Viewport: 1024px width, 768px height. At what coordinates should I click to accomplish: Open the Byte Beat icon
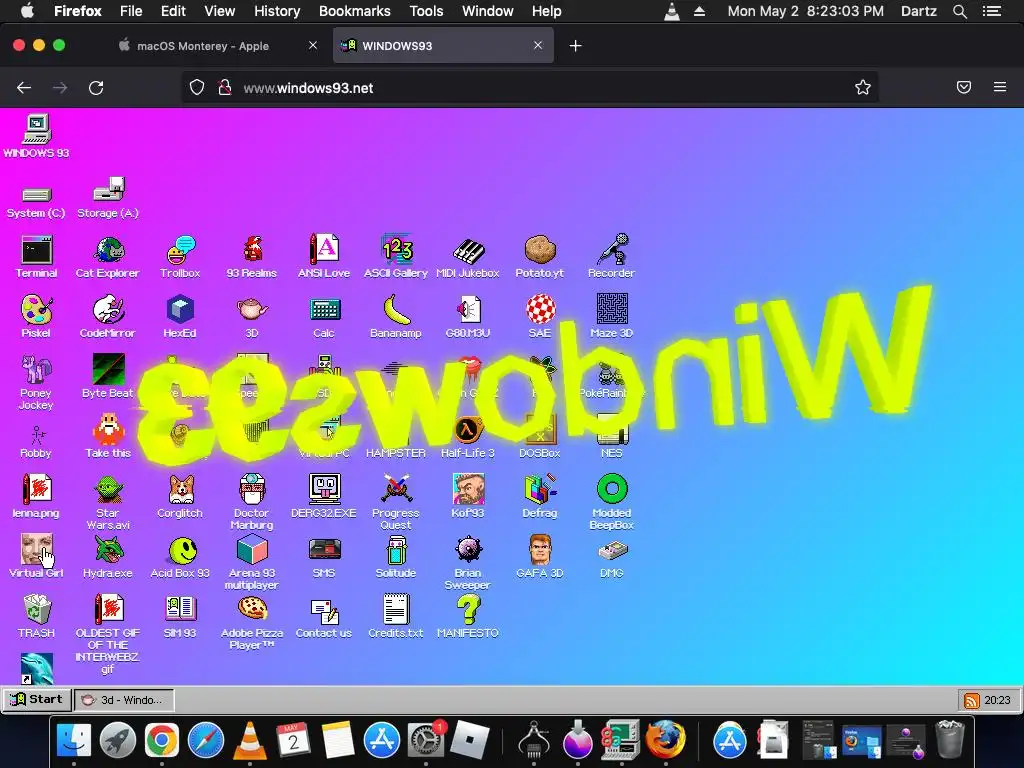pos(108,377)
